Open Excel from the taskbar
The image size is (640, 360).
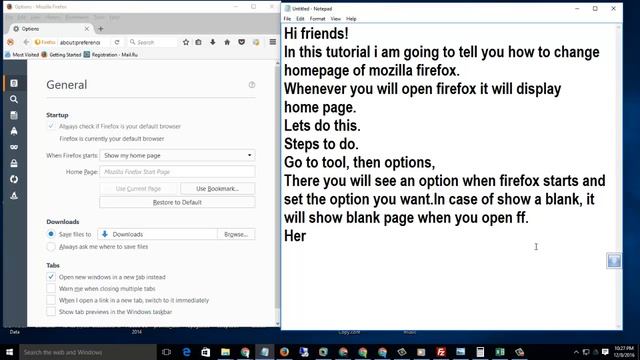pos(500,352)
